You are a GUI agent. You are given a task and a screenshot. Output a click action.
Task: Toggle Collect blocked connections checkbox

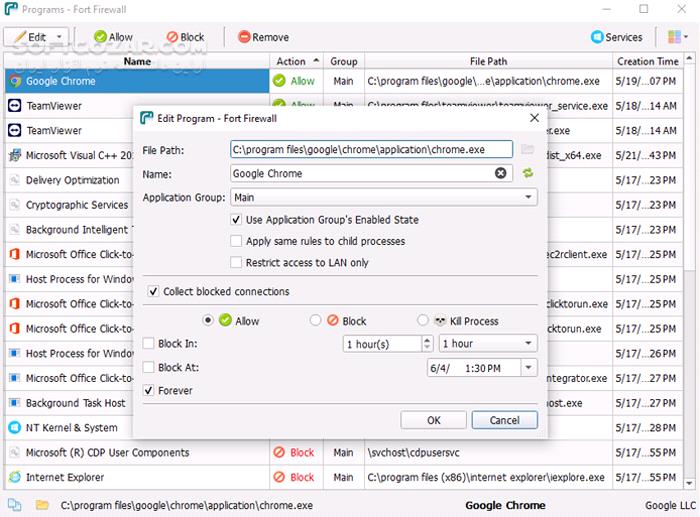pos(153,292)
